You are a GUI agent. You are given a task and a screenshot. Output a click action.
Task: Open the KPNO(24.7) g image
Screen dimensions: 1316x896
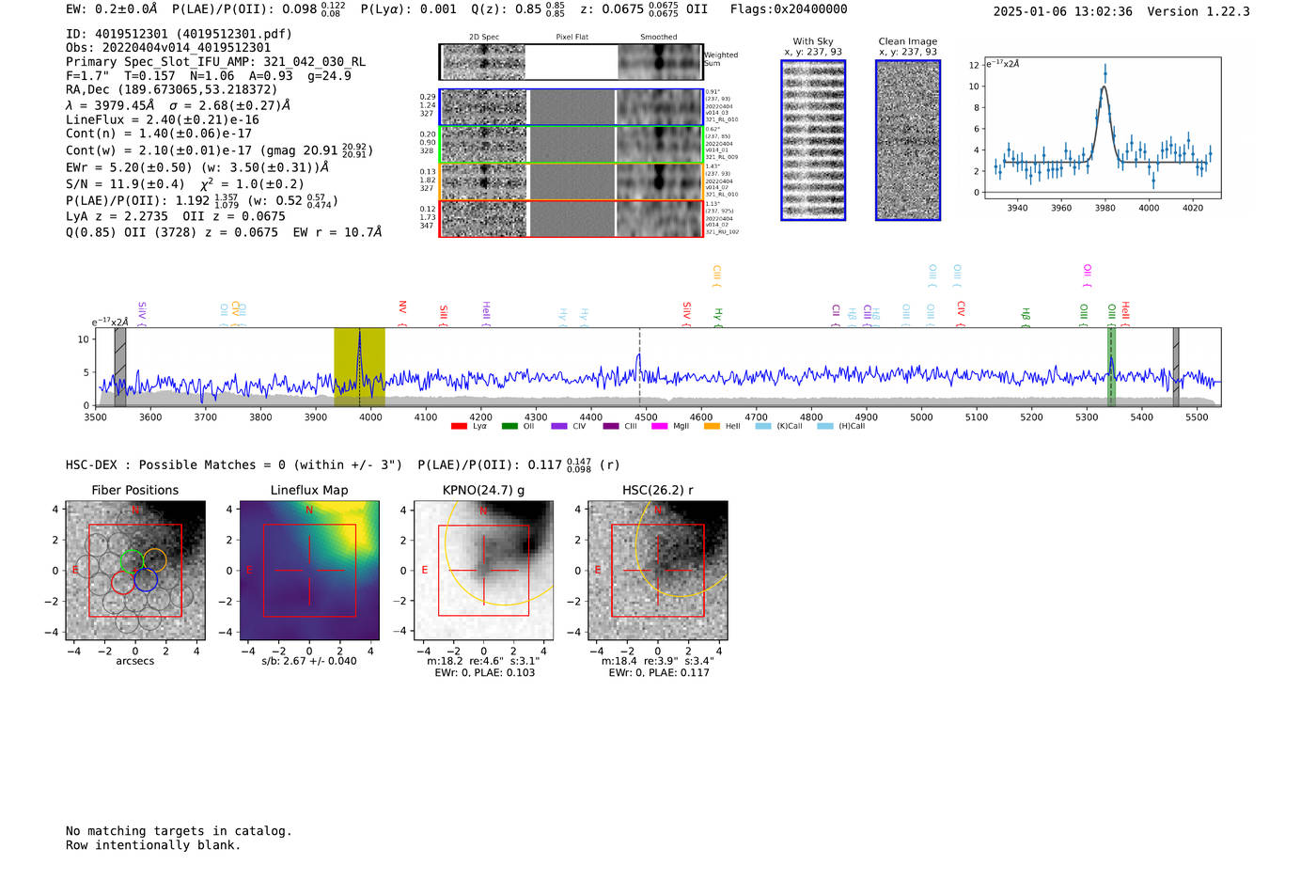[483, 571]
